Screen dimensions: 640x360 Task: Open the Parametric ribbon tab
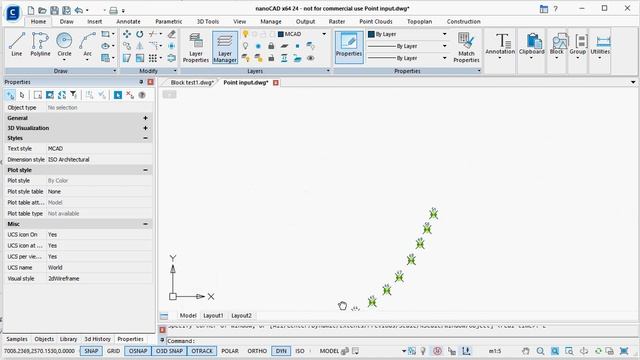coord(169,22)
